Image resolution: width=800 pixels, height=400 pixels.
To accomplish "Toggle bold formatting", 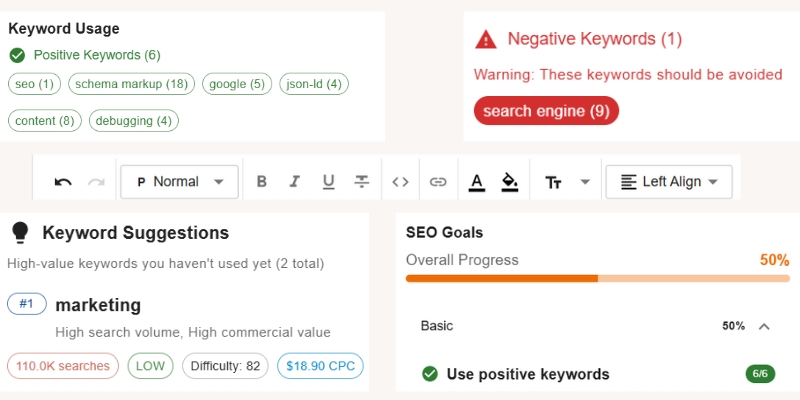I will 262,182.
